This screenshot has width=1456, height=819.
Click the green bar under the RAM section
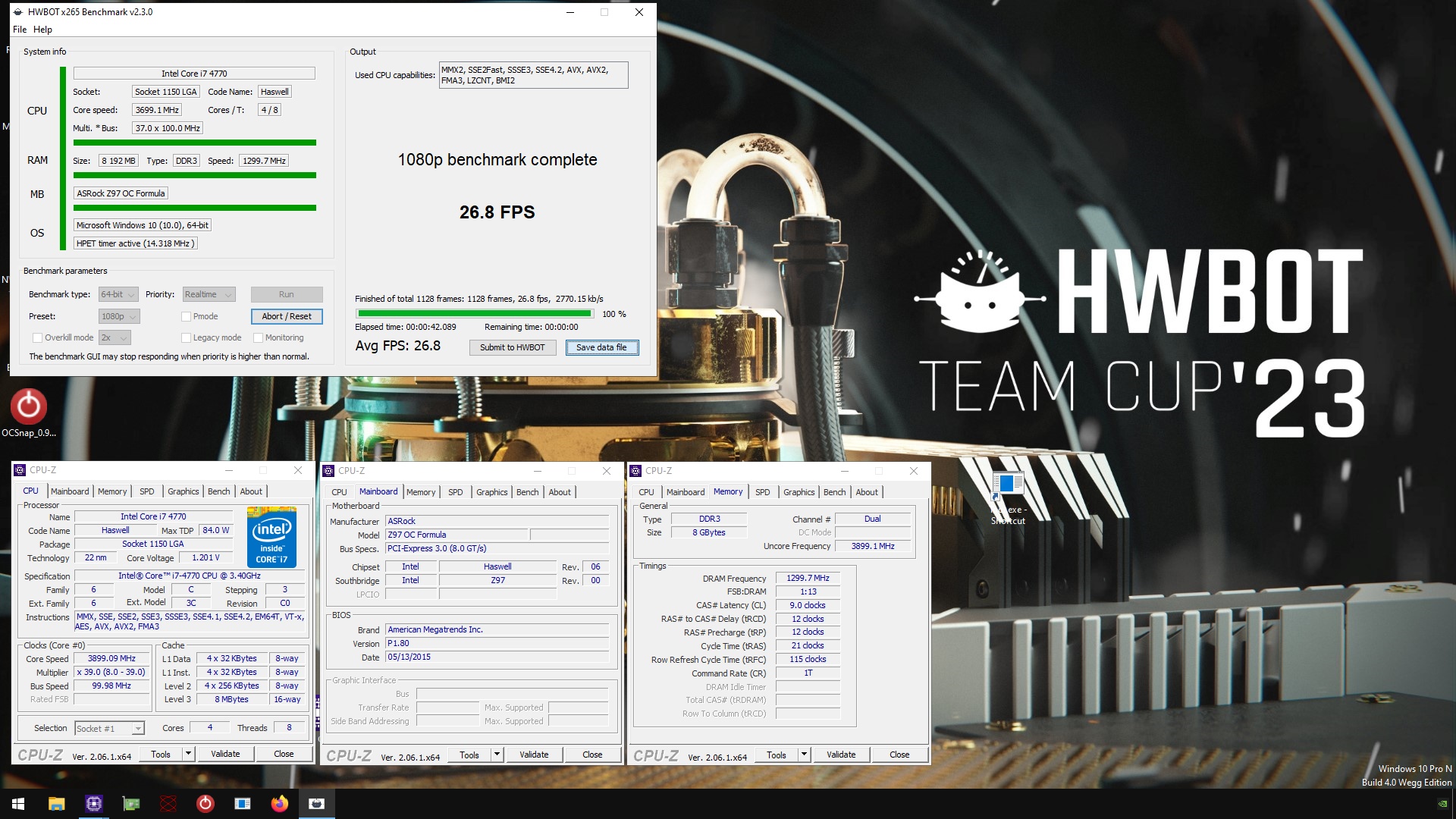[195, 175]
